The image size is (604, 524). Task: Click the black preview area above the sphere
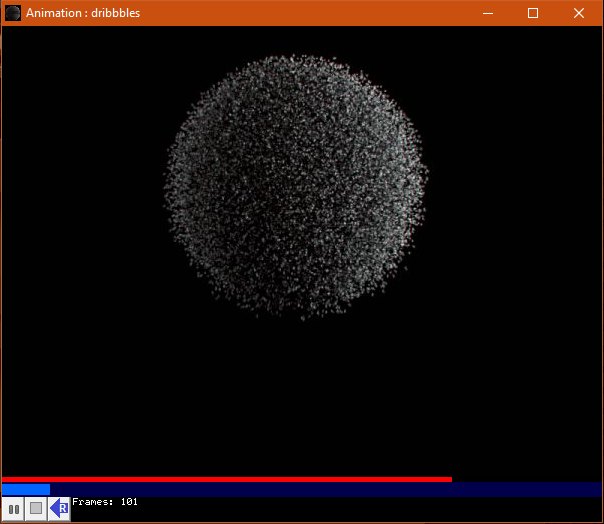tap(300, 40)
